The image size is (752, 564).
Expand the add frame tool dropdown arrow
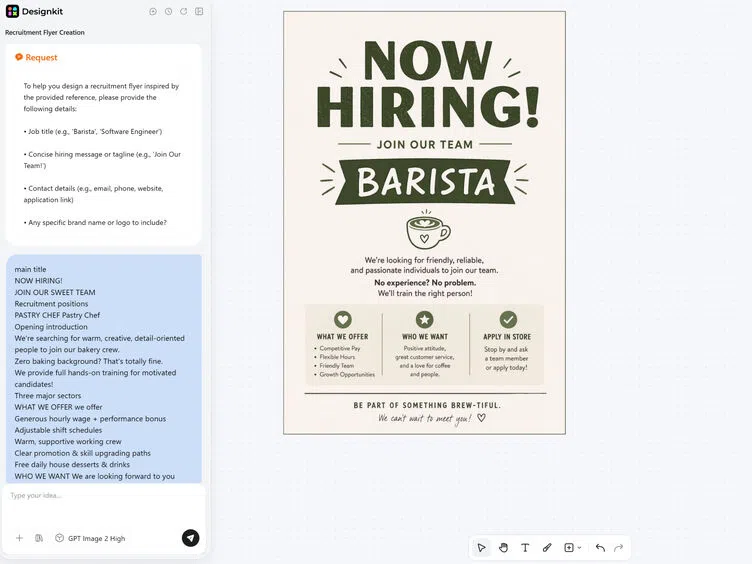click(x=579, y=548)
